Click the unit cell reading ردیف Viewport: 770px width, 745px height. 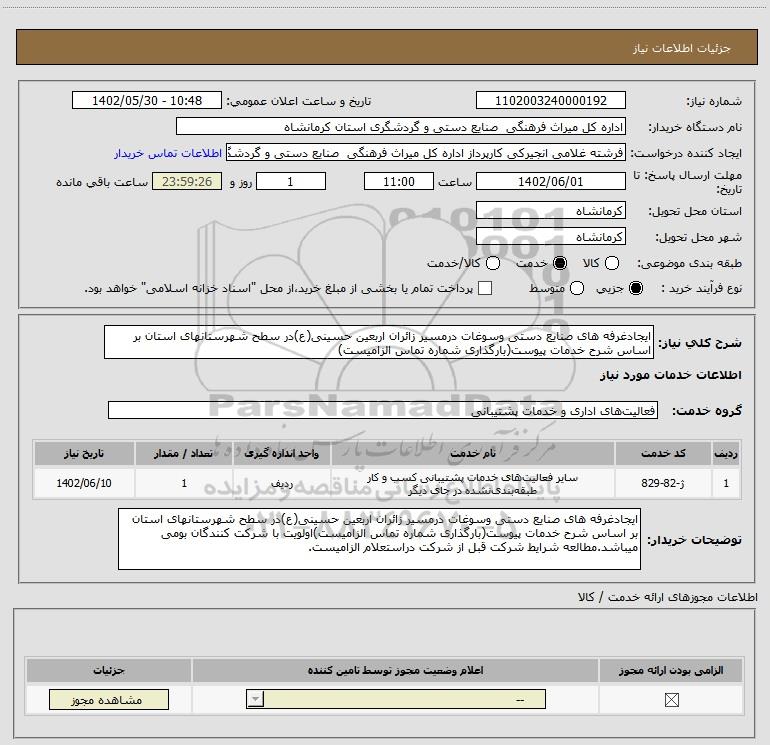point(282,483)
